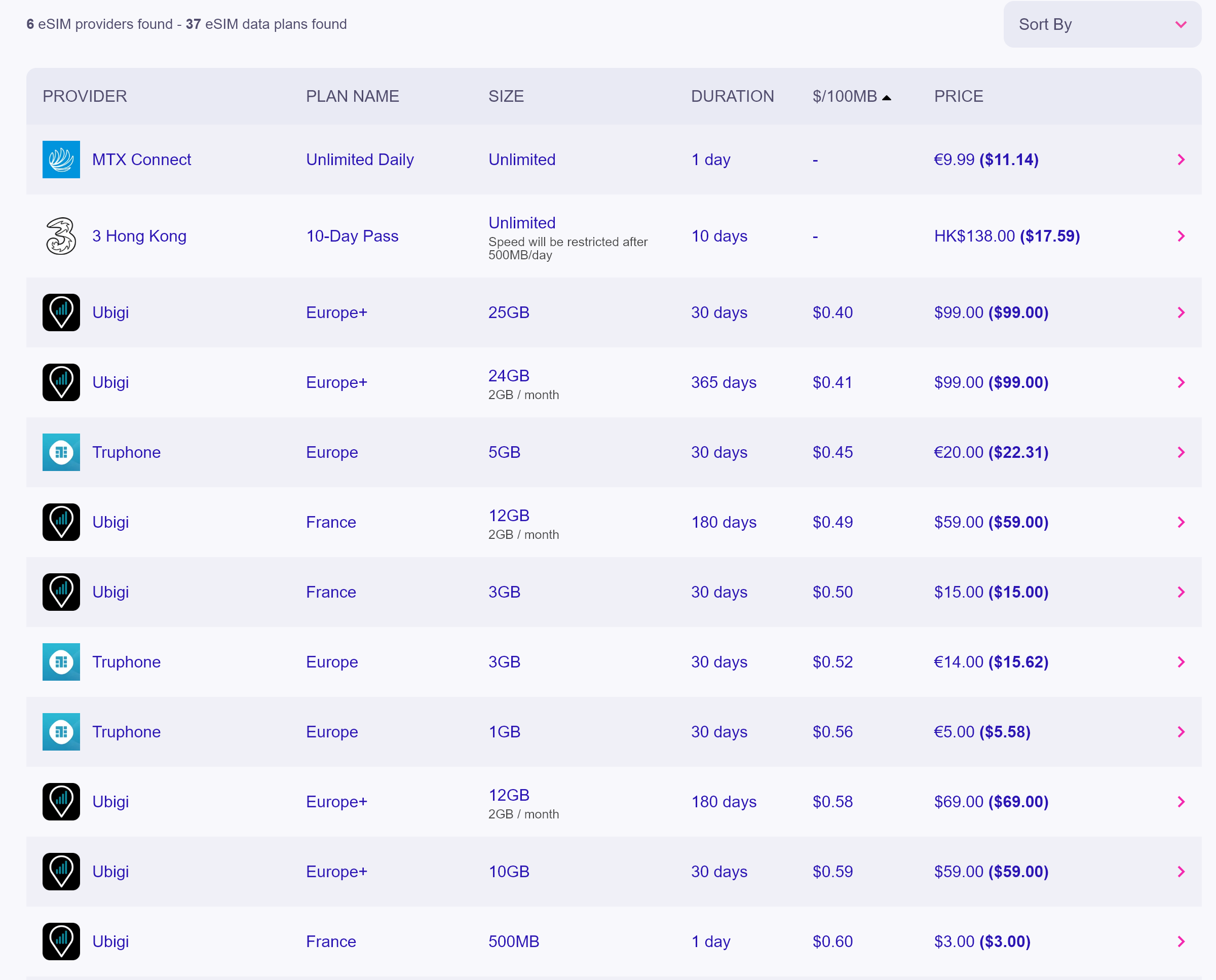The height and width of the screenshot is (980, 1216).
Task: Open the 10-Day Pass plan link
Action: [352, 236]
